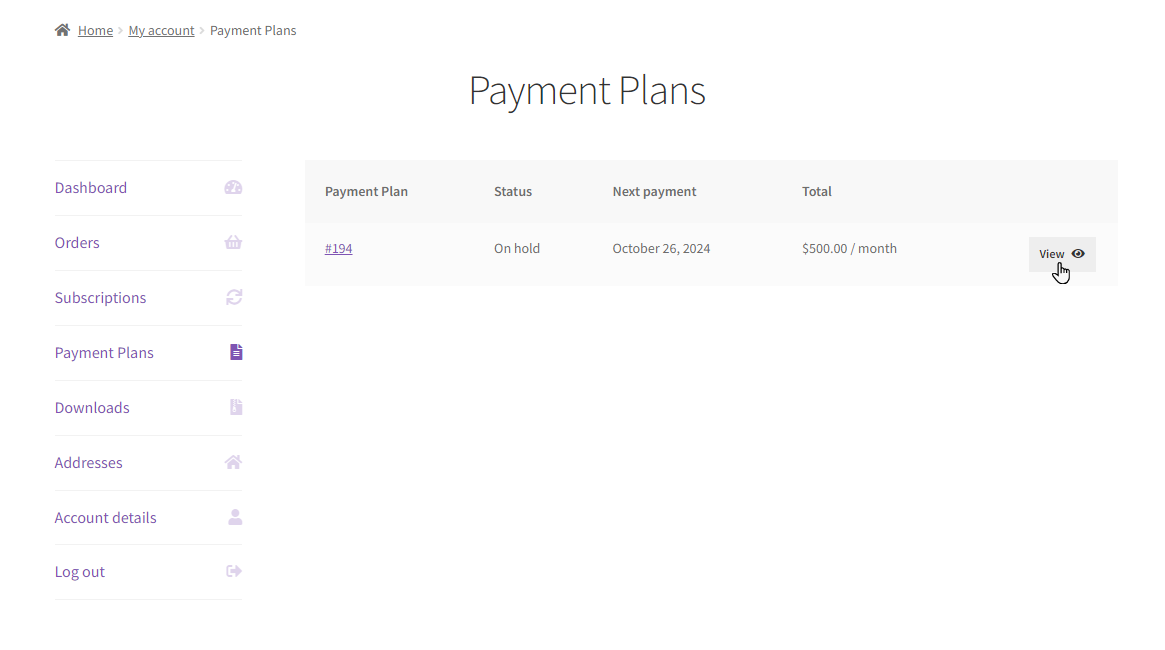Go to the Subscriptions menu item
Image resolution: width=1165 pixels, height=650 pixels.
(100, 298)
